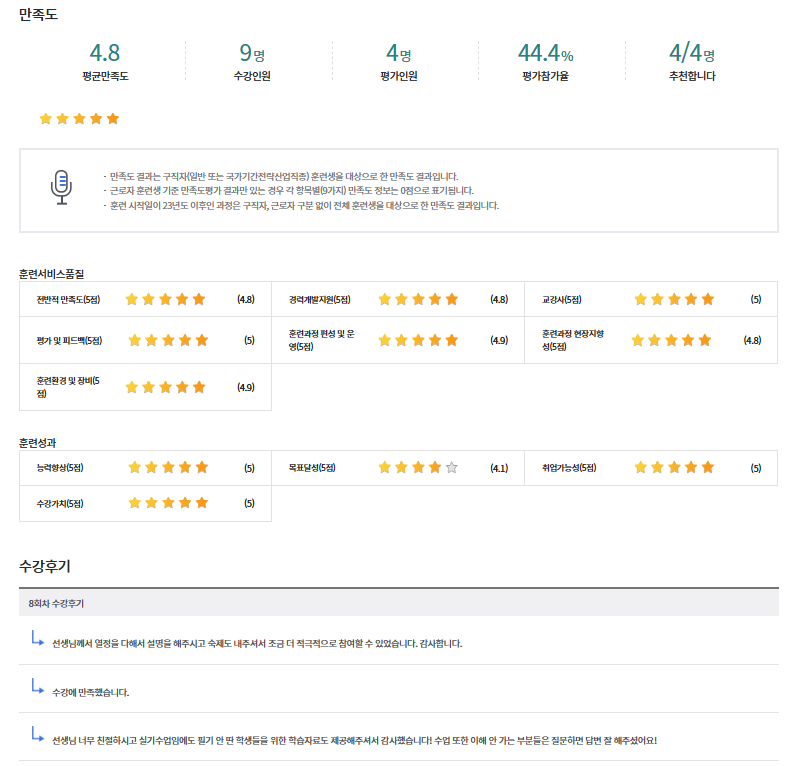This screenshot has height=766, width=787.
Task: Click the stars for 취업가능성(5점)
Action: tap(674, 467)
